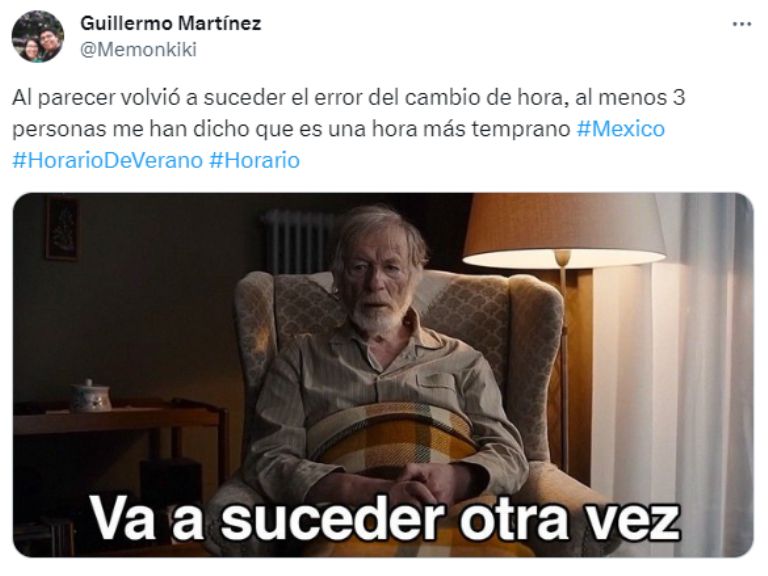
Task: Click the lit lampshade in the meme
Action: pyautogui.click(x=564, y=230)
